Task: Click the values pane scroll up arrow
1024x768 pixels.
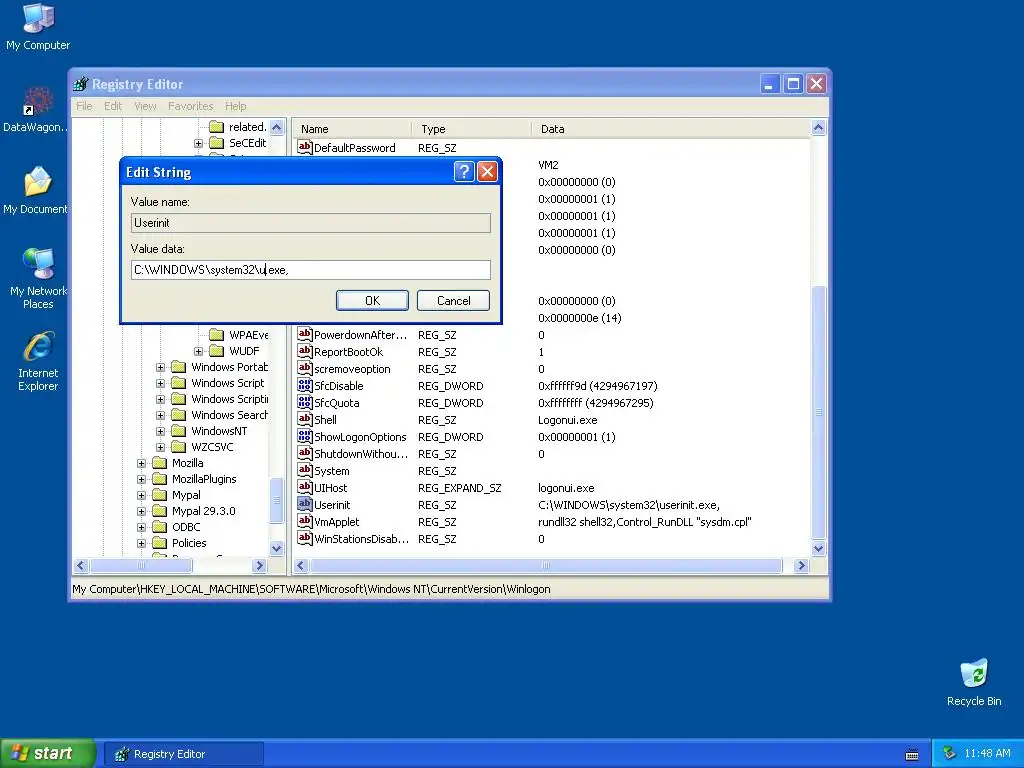Action: click(x=818, y=128)
